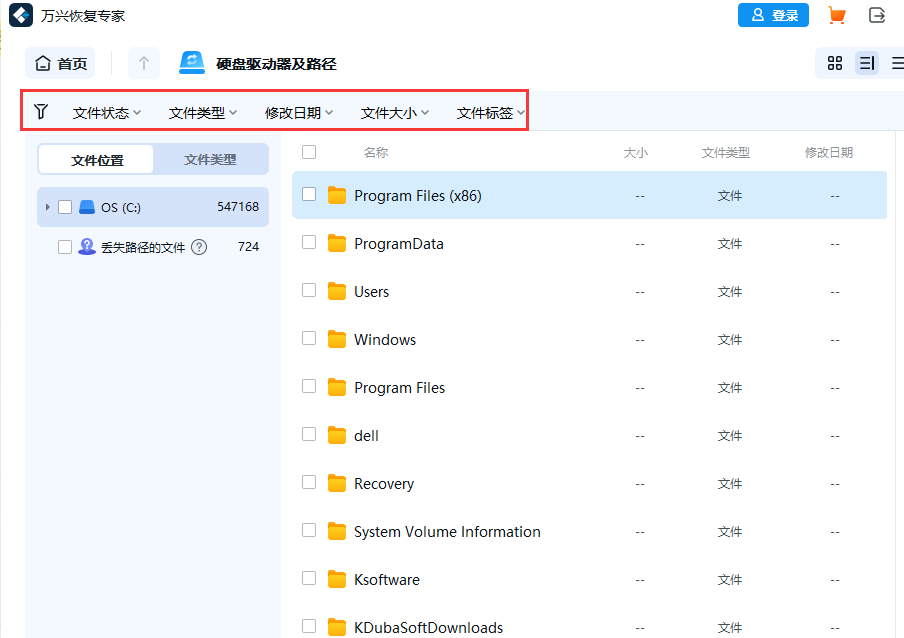The height and width of the screenshot is (638, 904).
Task: Open help for 丢失路径的文件
Action: (x=198, y=246)
